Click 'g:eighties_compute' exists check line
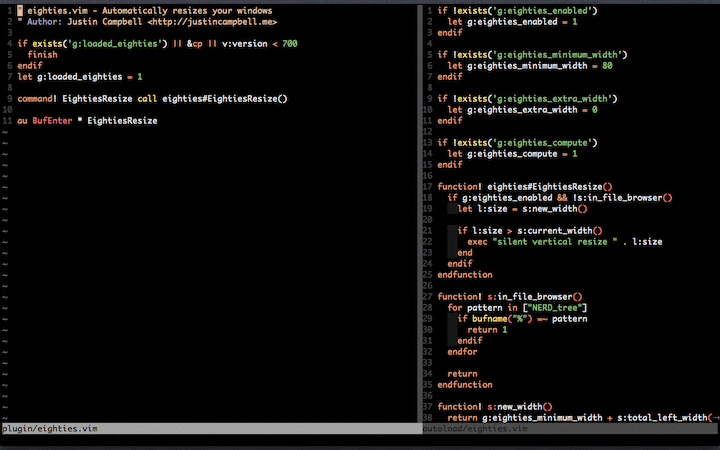720x450 pixels. pyautogui.click(x=518, y=143)
